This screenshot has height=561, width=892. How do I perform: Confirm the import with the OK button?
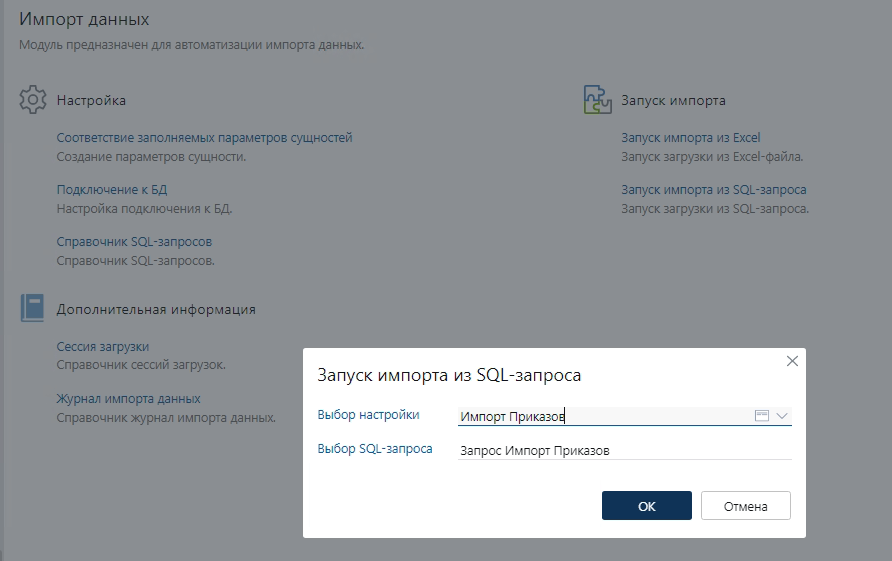(x=647, y=505)
